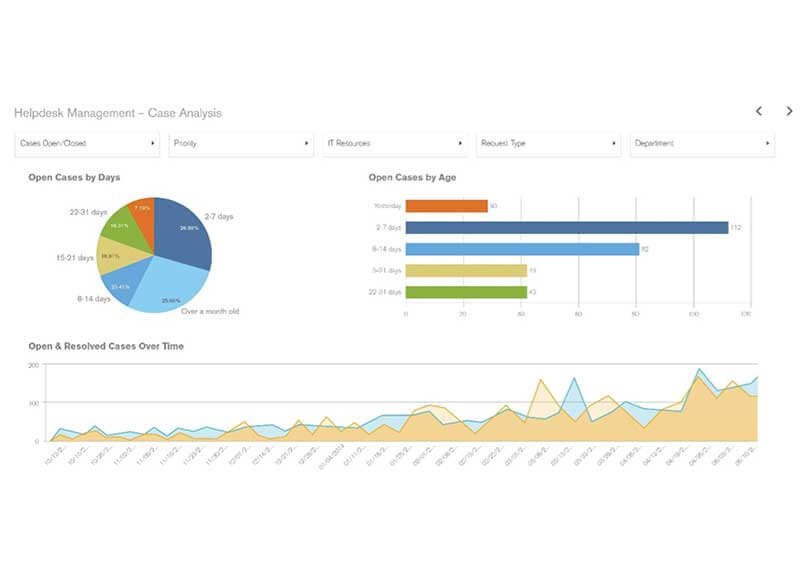This screenshot has width=800, height=570.
Task: Click arrow icon on Department filter
Action: 767,143
